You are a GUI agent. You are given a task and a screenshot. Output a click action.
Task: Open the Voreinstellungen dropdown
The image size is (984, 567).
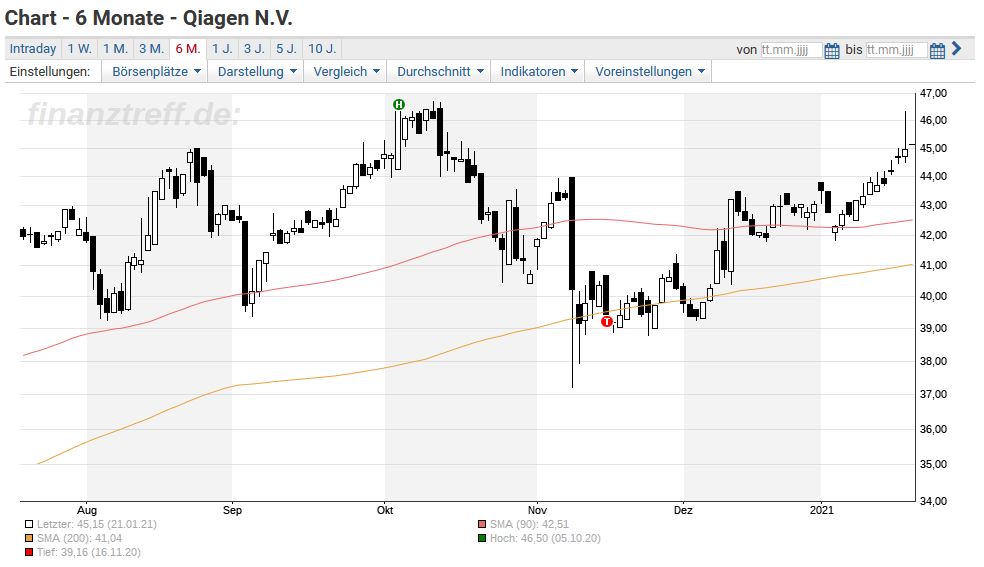pyautogui.click(x=649, y=72)
